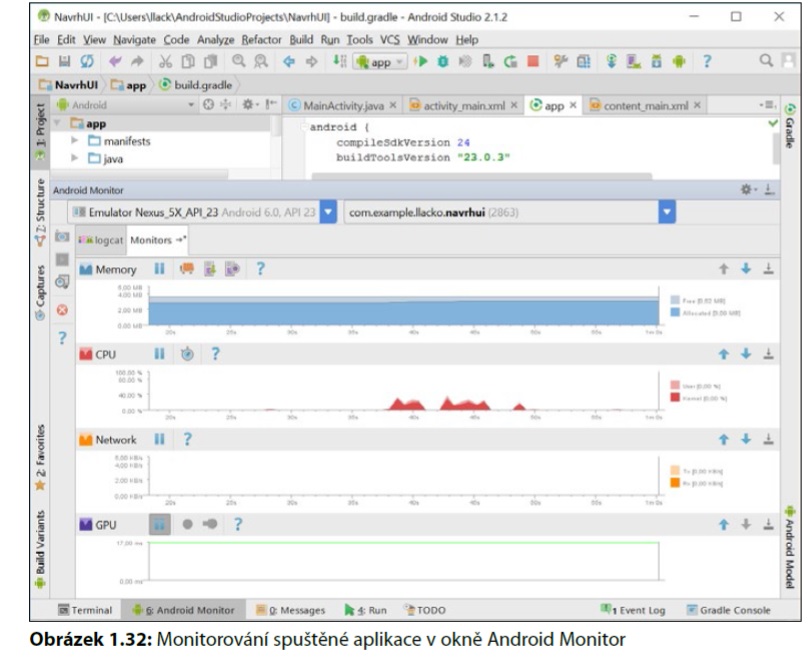Open the Emulator Nexus_5X device dropdown
This screenshot has height=659, width=808.
click(x=328, y=212)
